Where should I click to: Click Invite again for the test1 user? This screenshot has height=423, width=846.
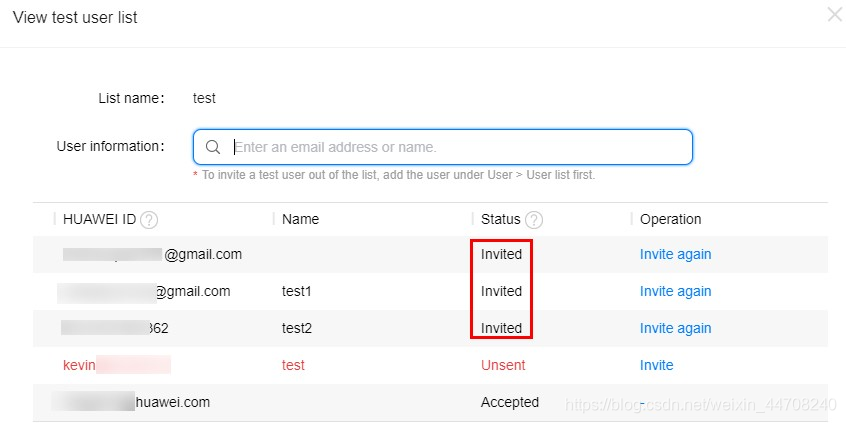tap(676, 291)
